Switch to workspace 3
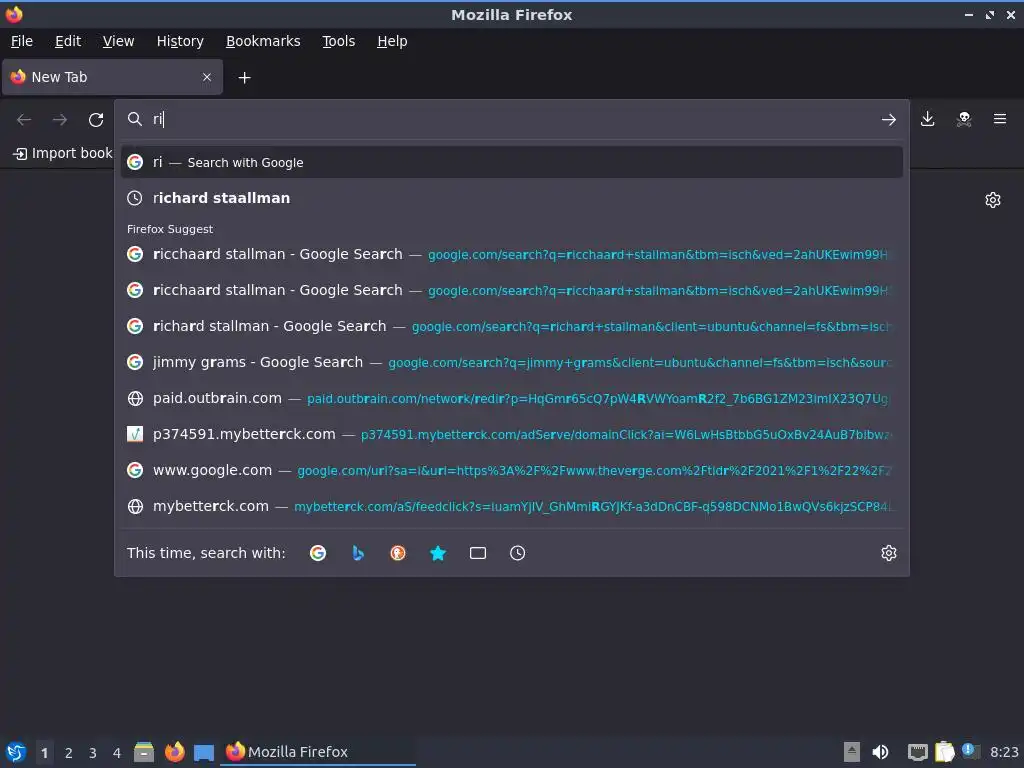1024x768 pixels. [93, 753]
